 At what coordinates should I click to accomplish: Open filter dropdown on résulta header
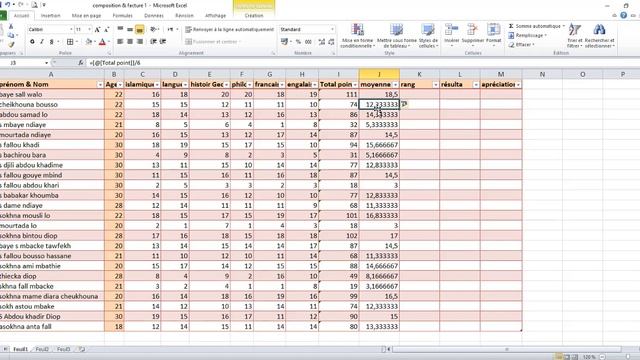(476, 84)
